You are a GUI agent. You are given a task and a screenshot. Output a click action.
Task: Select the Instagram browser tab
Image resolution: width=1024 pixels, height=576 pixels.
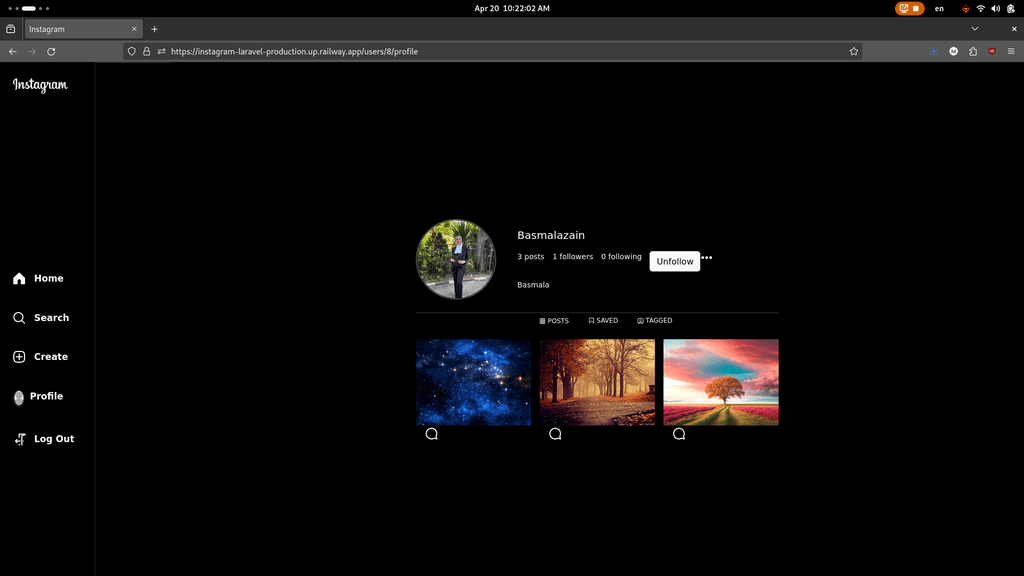pyautogui.click(x=84, y=29)
